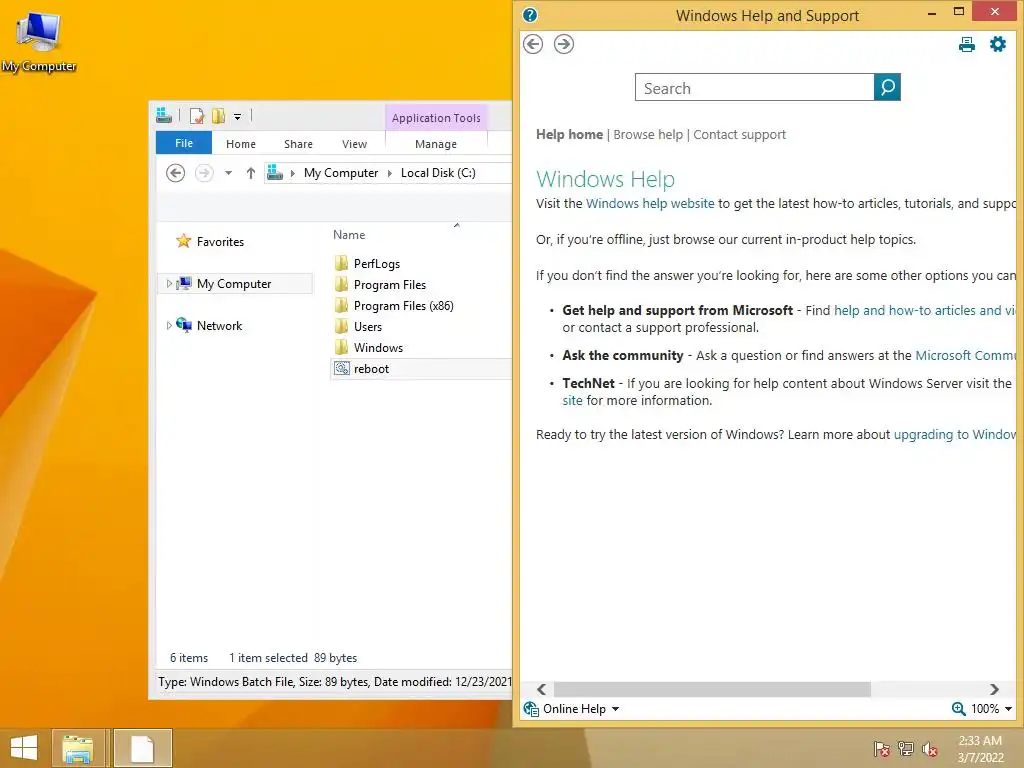This screenshot has width=1024, height=768.
Task: Sort by the Name column header
Action: (349, 234)
